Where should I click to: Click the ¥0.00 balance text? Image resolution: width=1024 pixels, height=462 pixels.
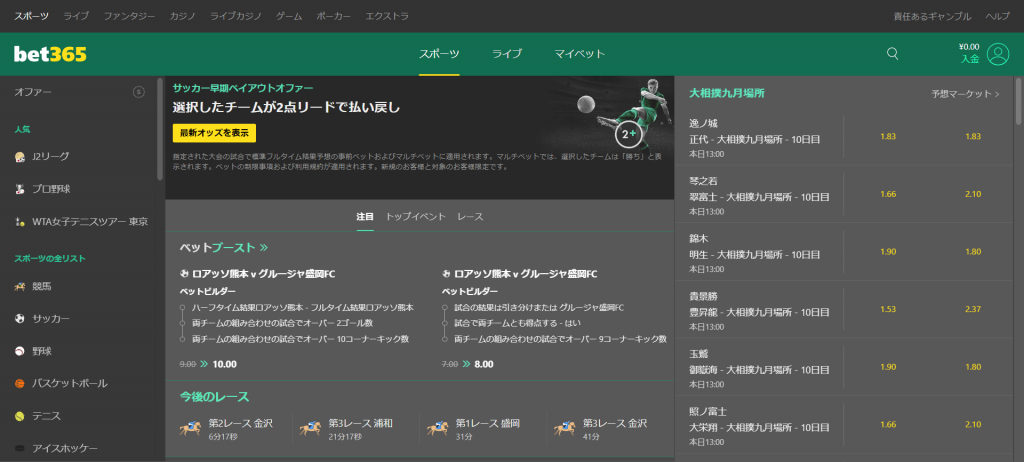[x=969, y=46]
